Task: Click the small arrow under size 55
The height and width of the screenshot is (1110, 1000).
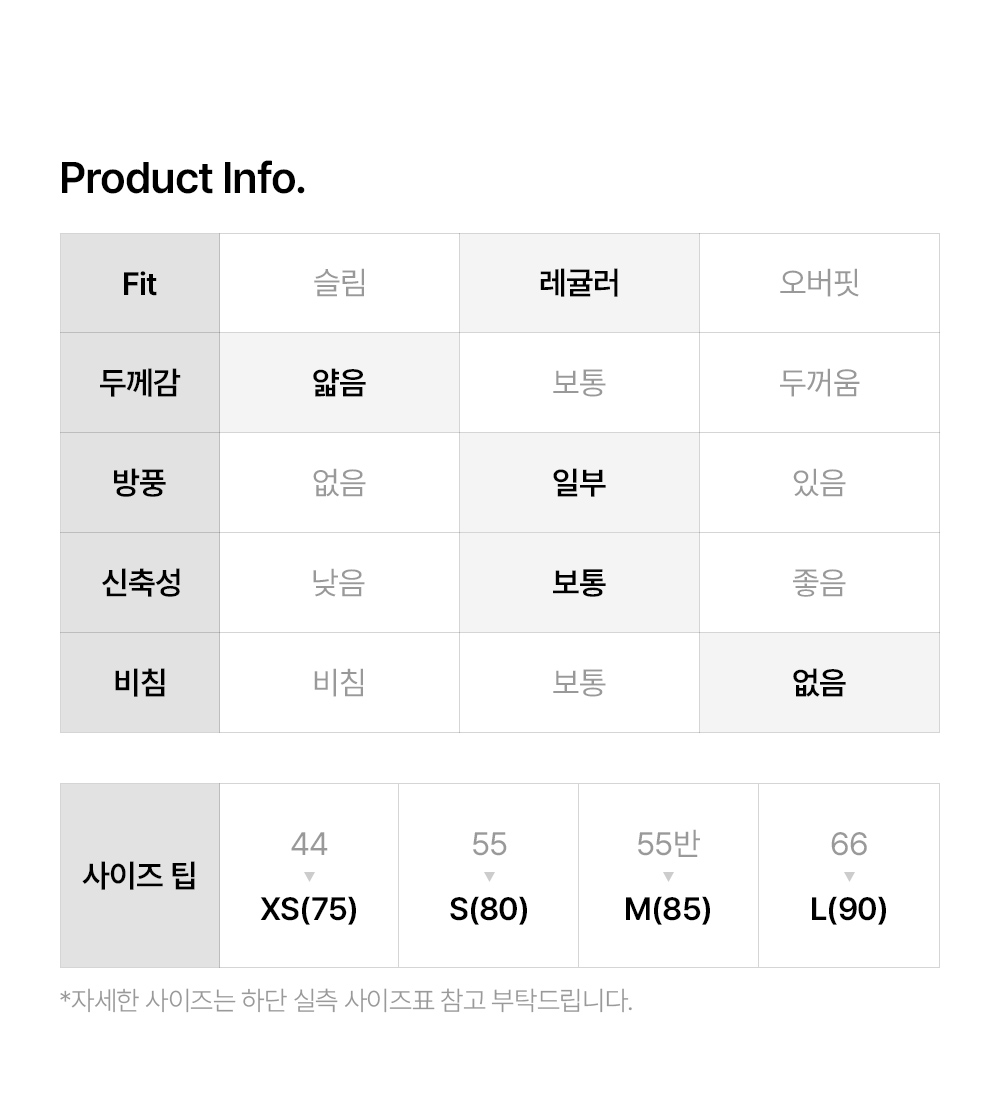Action: click(x=489, y=877)
